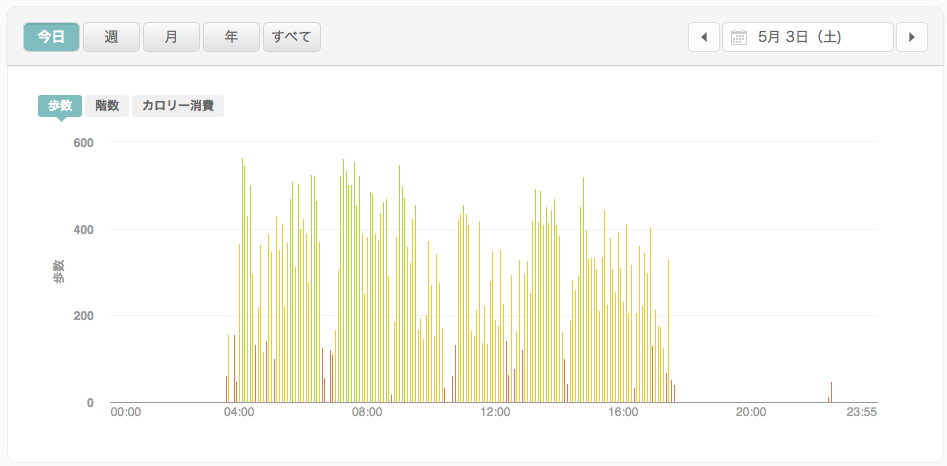Switch to the 月 (month) view
Screen dimensions: 947x466
(172, 37)
